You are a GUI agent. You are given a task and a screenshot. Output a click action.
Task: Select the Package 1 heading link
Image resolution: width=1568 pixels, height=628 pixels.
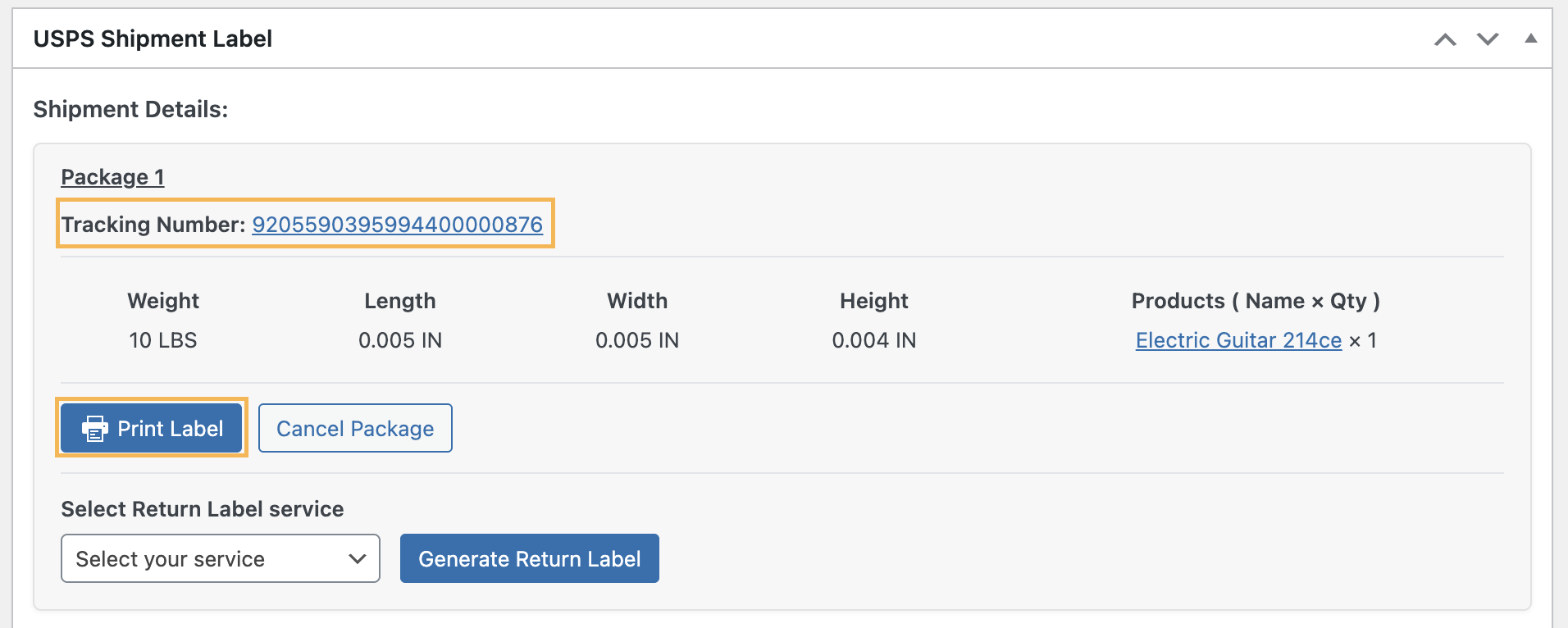pos(112,176)
